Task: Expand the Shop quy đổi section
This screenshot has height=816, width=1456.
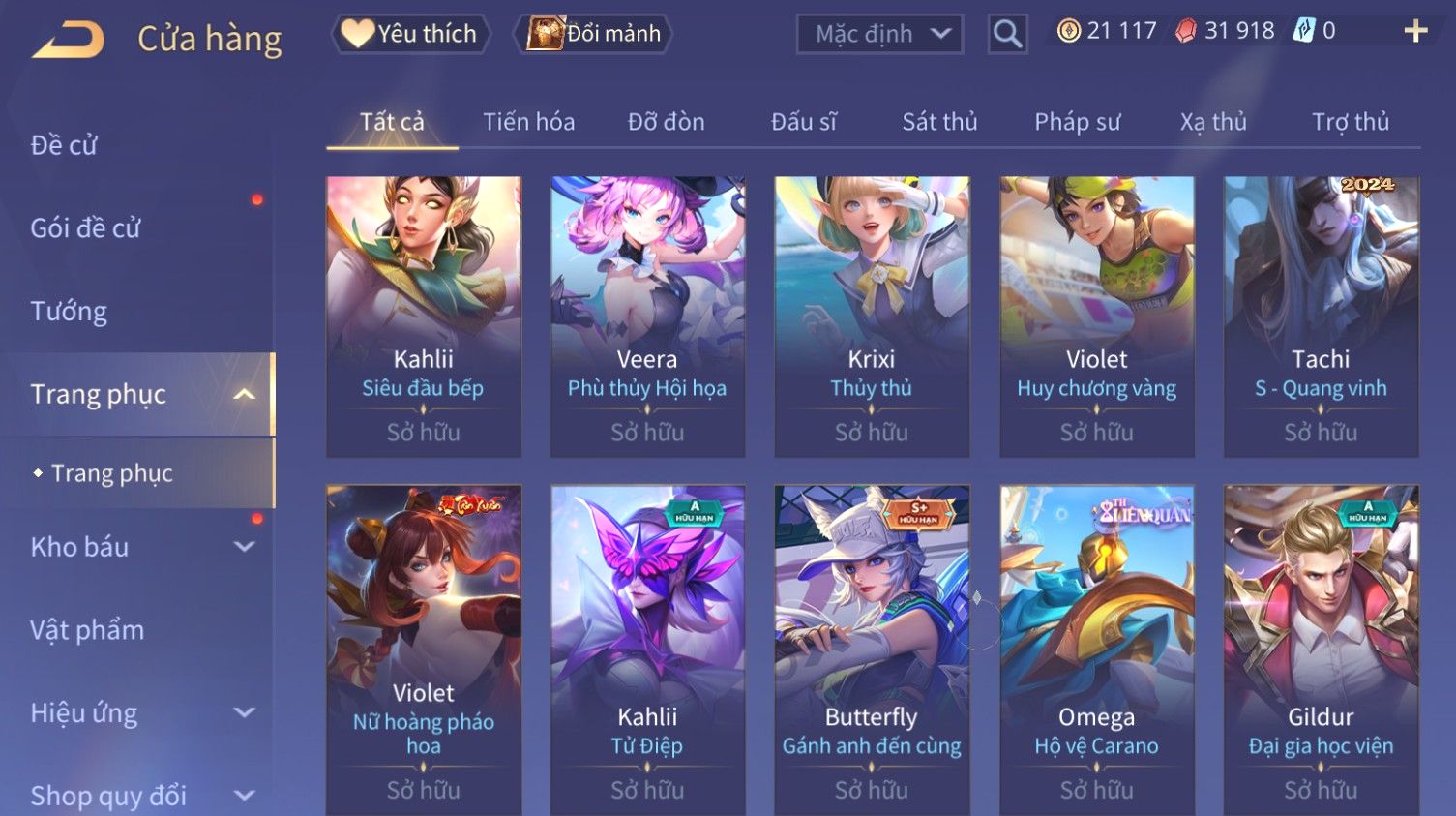Action: tap(245, 796)
